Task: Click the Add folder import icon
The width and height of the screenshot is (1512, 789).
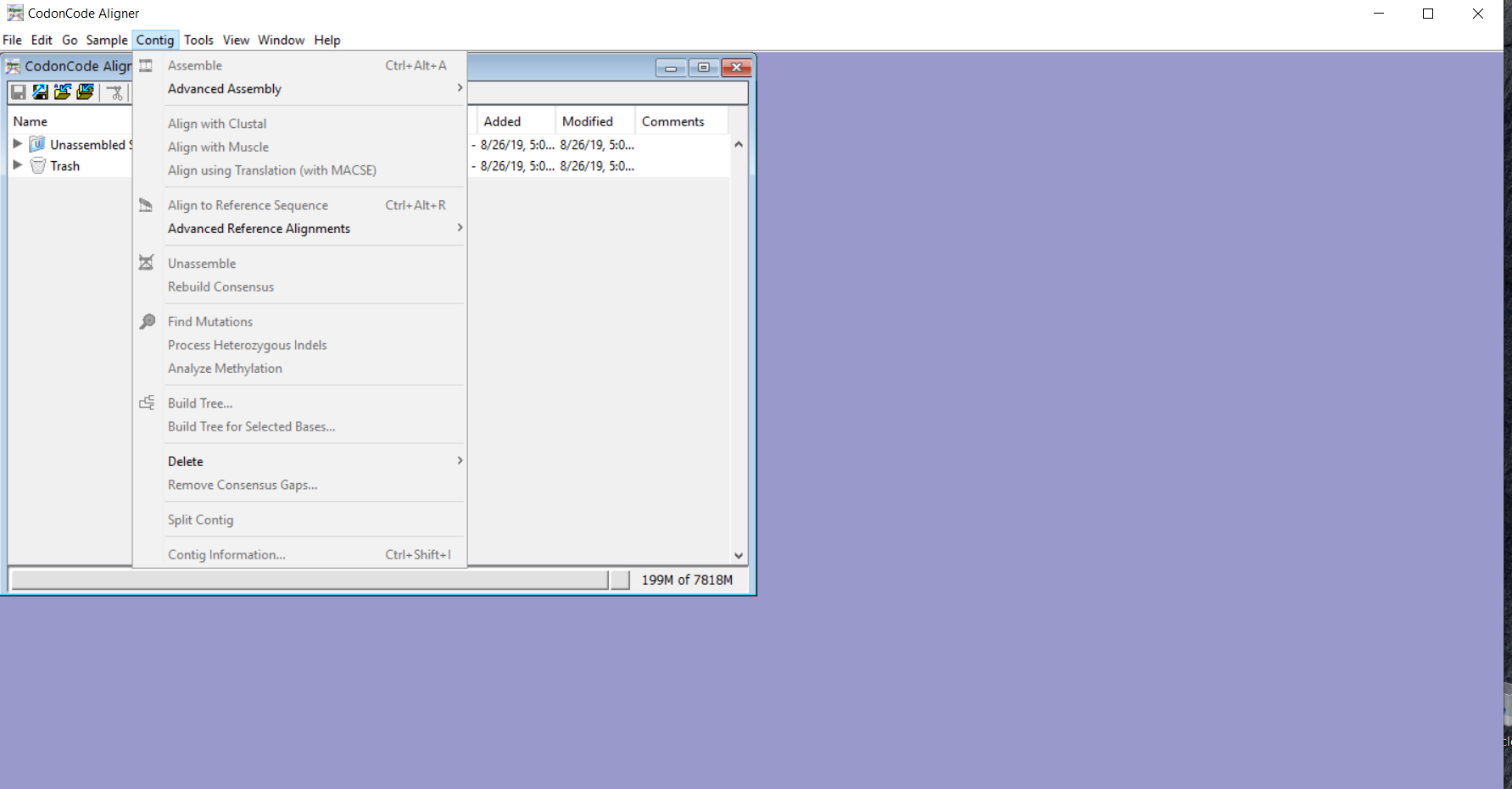Action: point(85,92)
